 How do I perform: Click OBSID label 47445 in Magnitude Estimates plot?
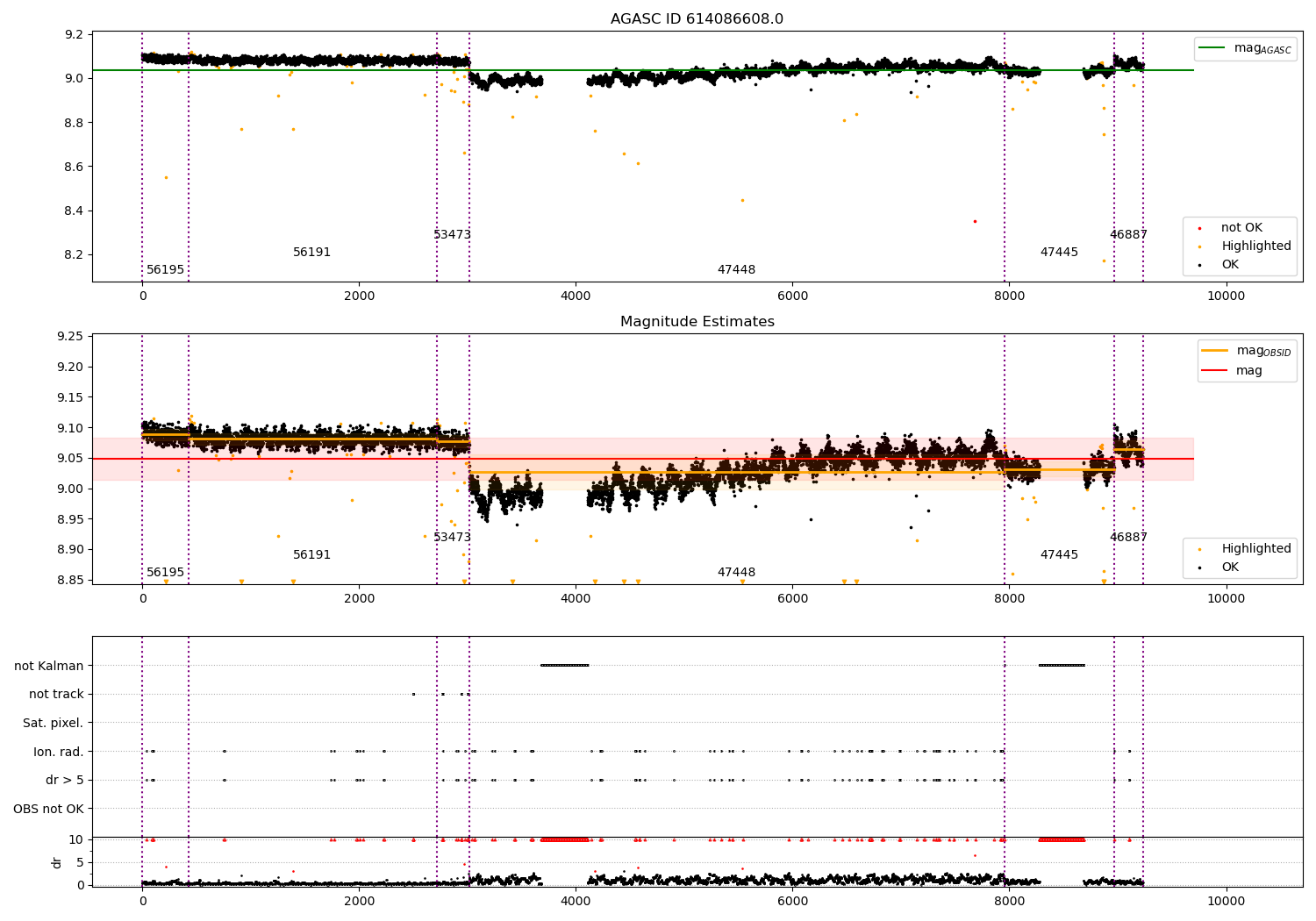pos(1059,555)
